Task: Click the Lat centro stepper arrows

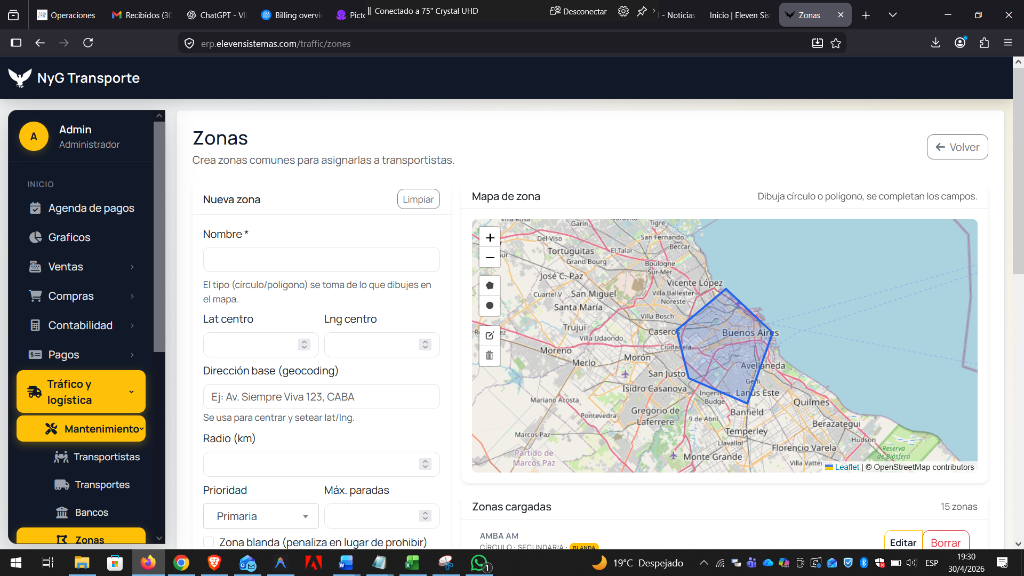Action: pos(304,344)
